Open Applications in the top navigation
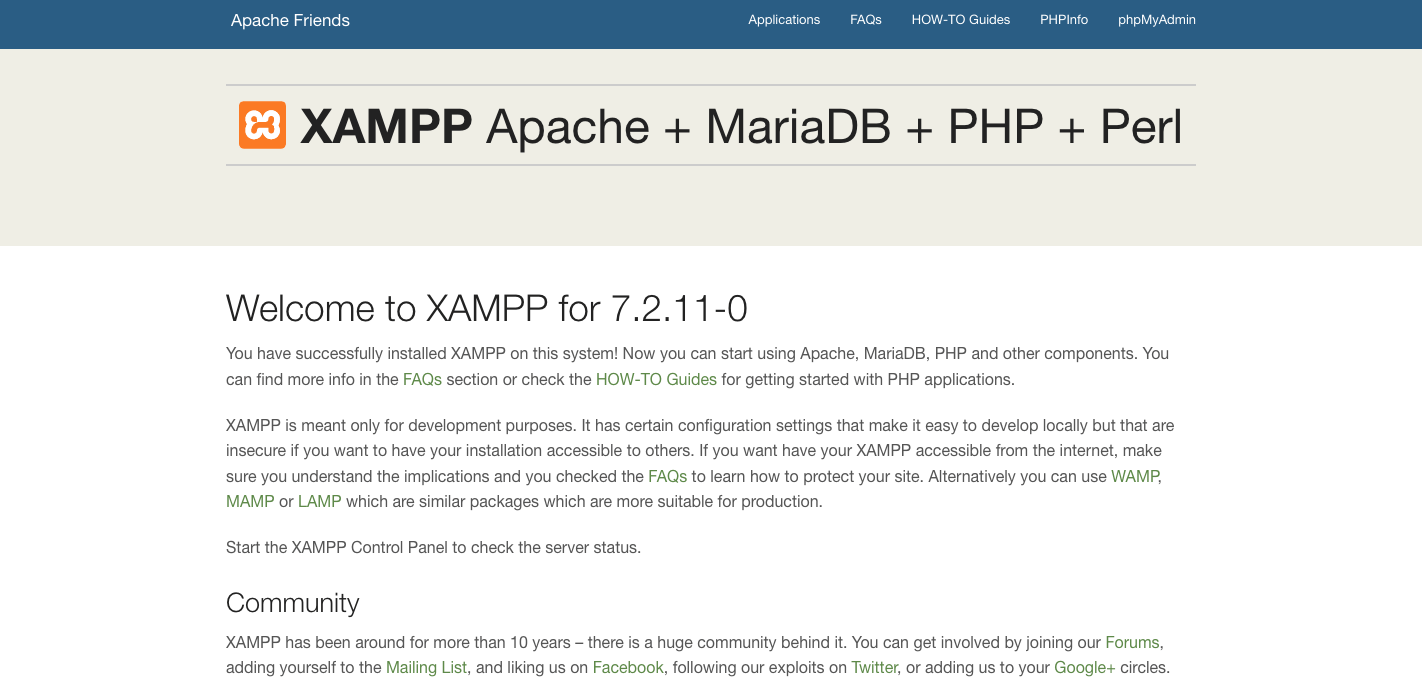 coord(784,20)
